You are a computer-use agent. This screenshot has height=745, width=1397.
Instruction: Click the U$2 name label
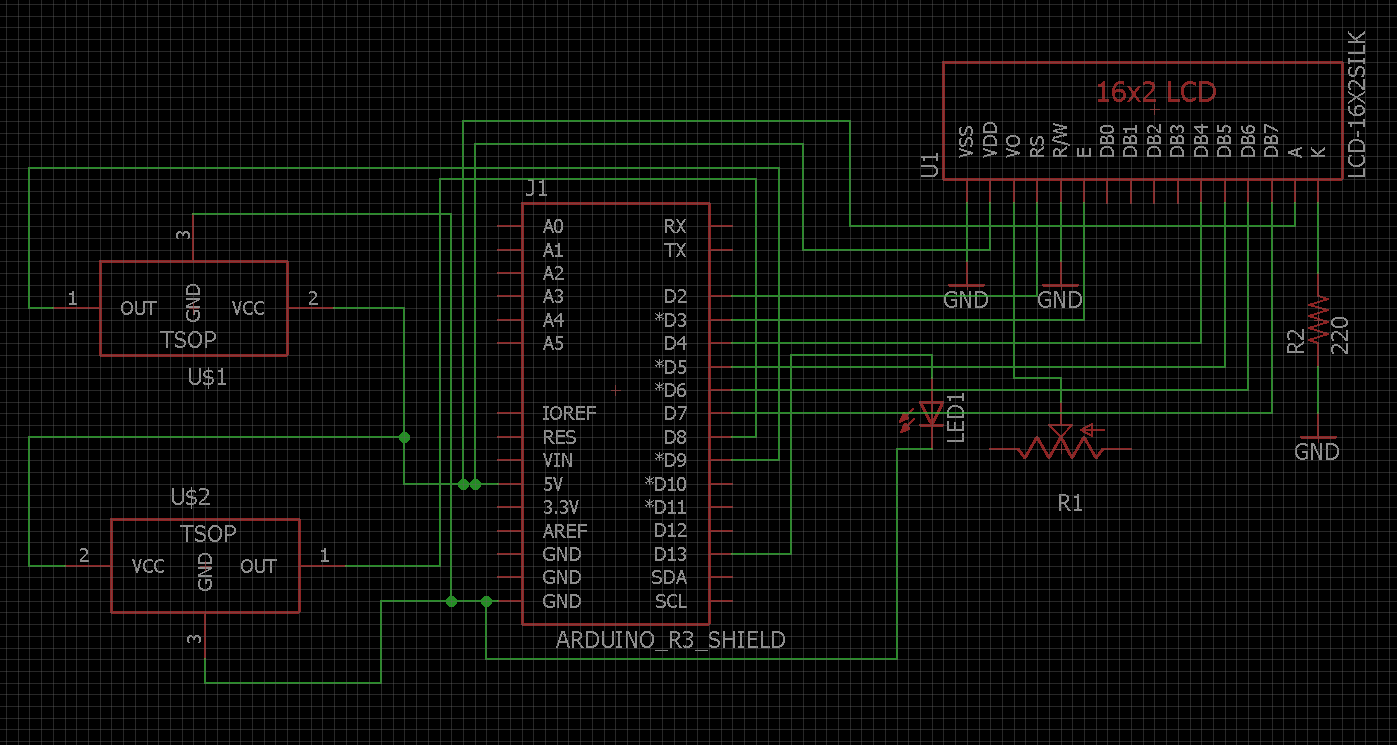pyautogui.click(x=190, y=497)
